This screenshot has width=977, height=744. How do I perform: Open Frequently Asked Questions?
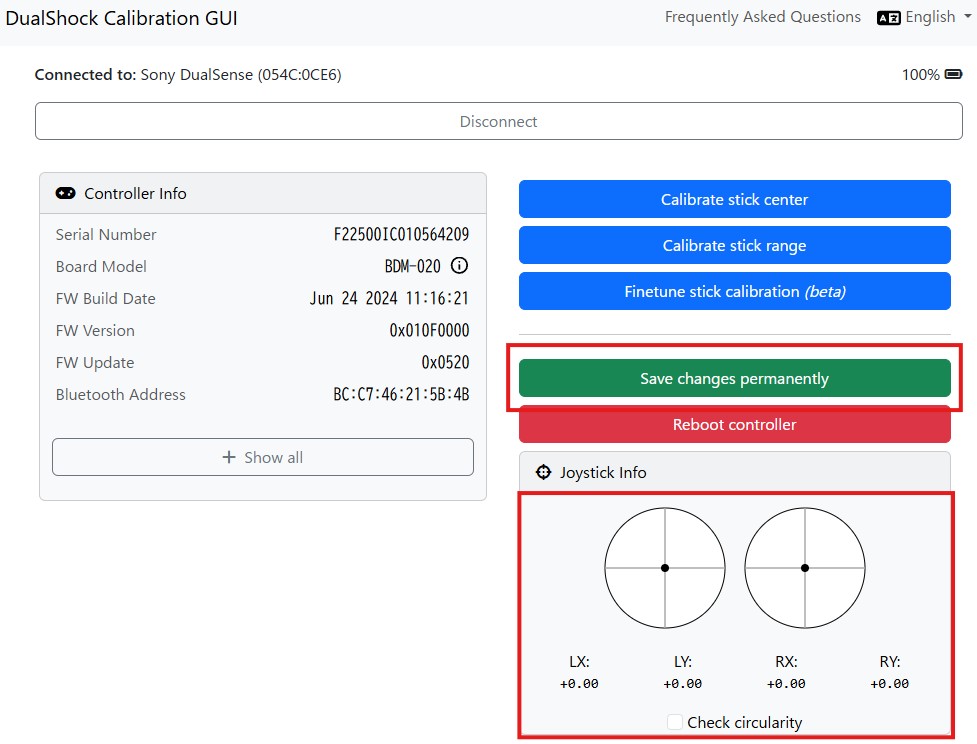click(x=762, y=17)
